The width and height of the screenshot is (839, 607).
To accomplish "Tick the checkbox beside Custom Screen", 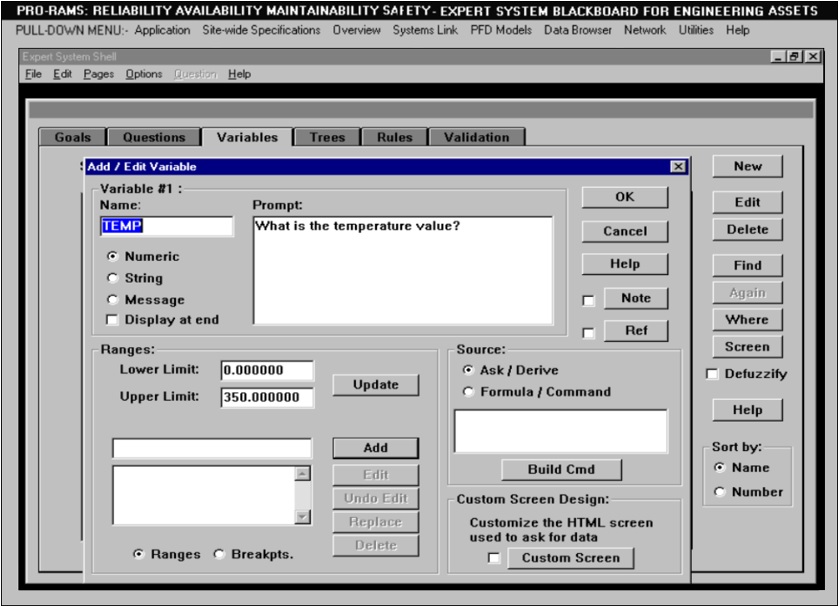I will [494, 558].
